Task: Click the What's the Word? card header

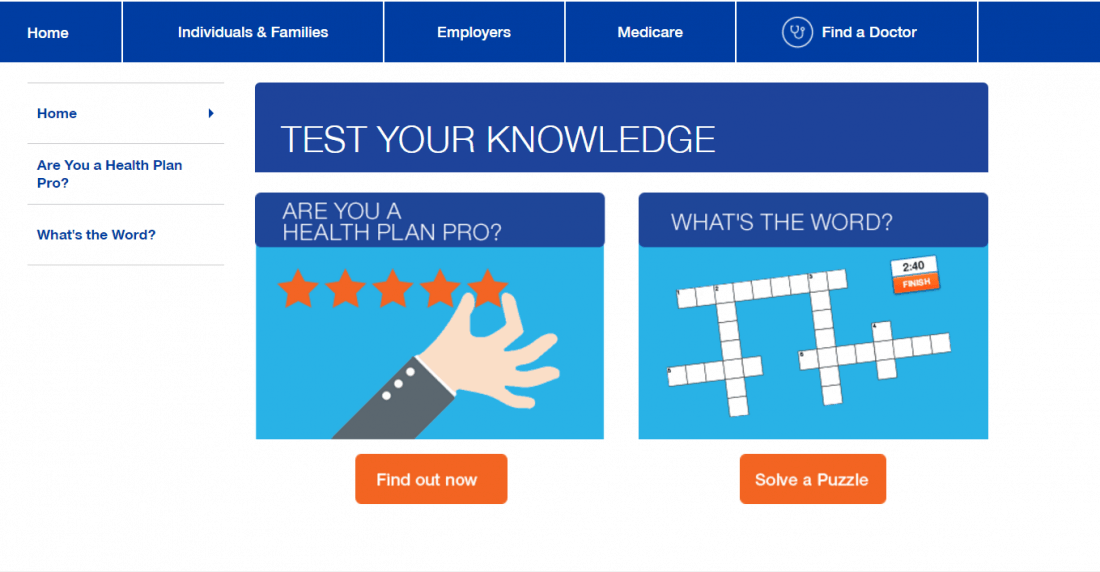Action: pyautogui.click(x=813, y=220)
